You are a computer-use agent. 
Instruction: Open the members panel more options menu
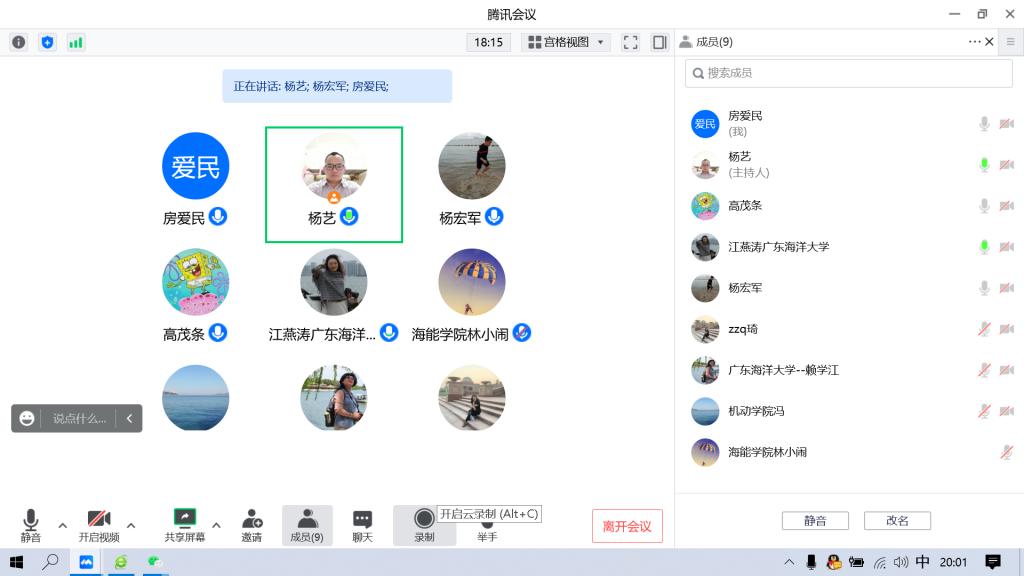click(x=974, y=42)
